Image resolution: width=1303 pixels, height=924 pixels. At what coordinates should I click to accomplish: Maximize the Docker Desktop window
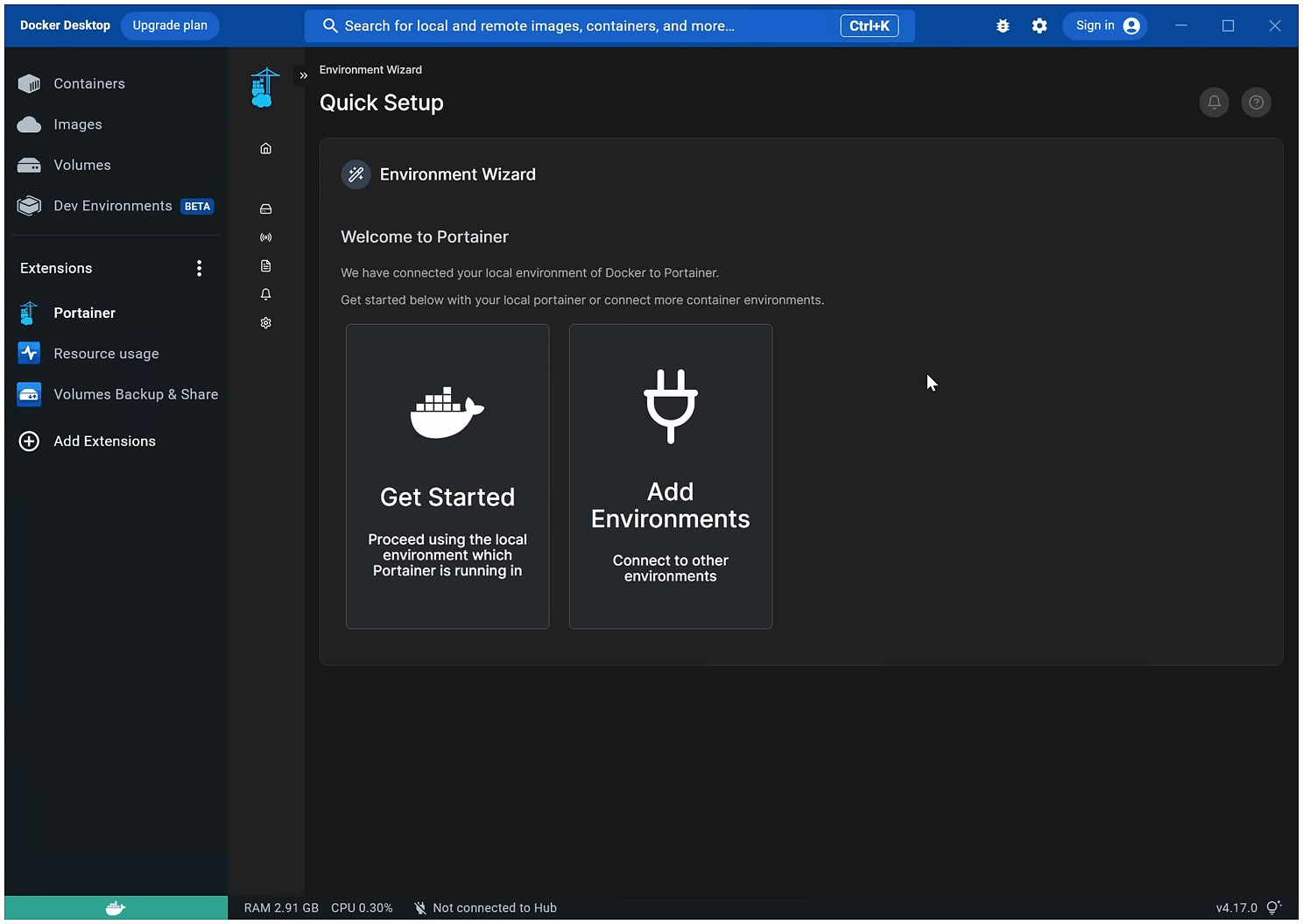click(x=1229, y=26)
